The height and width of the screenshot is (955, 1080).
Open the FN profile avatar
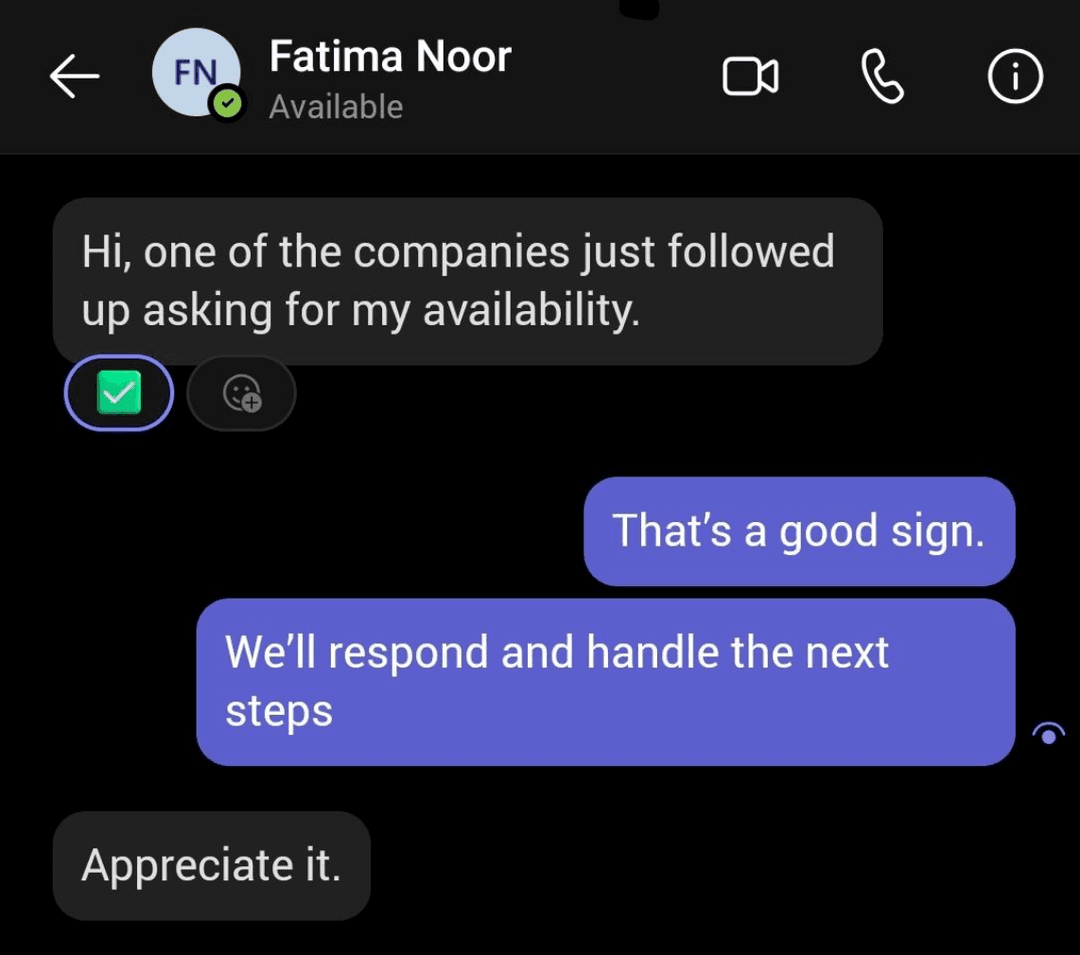point(194,72)
